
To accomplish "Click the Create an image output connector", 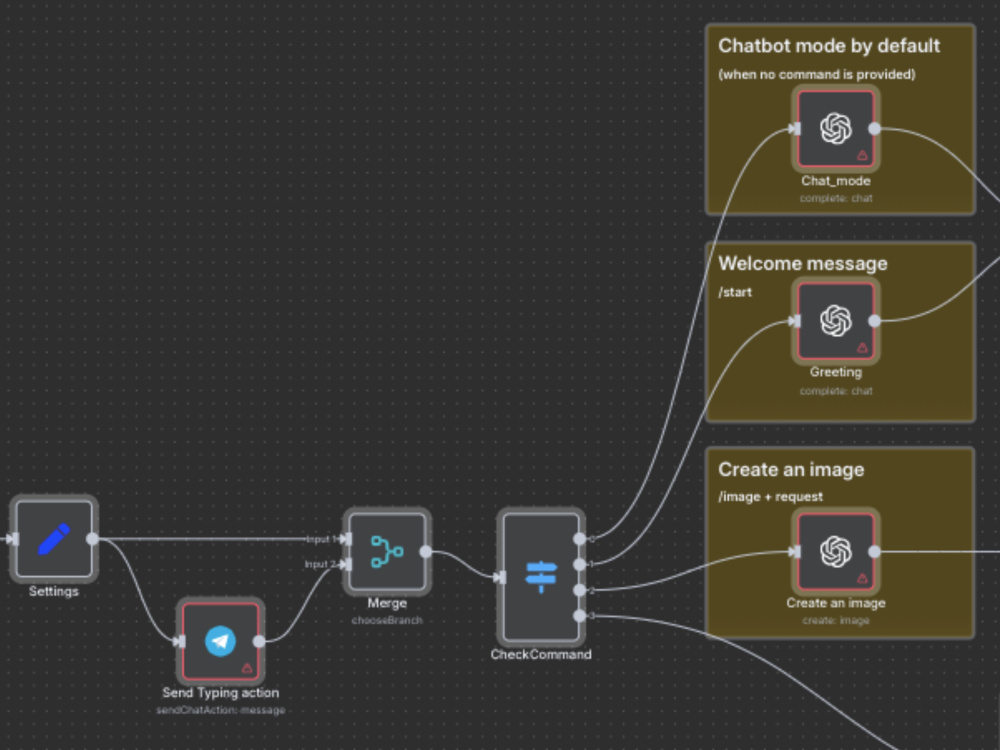I will coord(874,552).
